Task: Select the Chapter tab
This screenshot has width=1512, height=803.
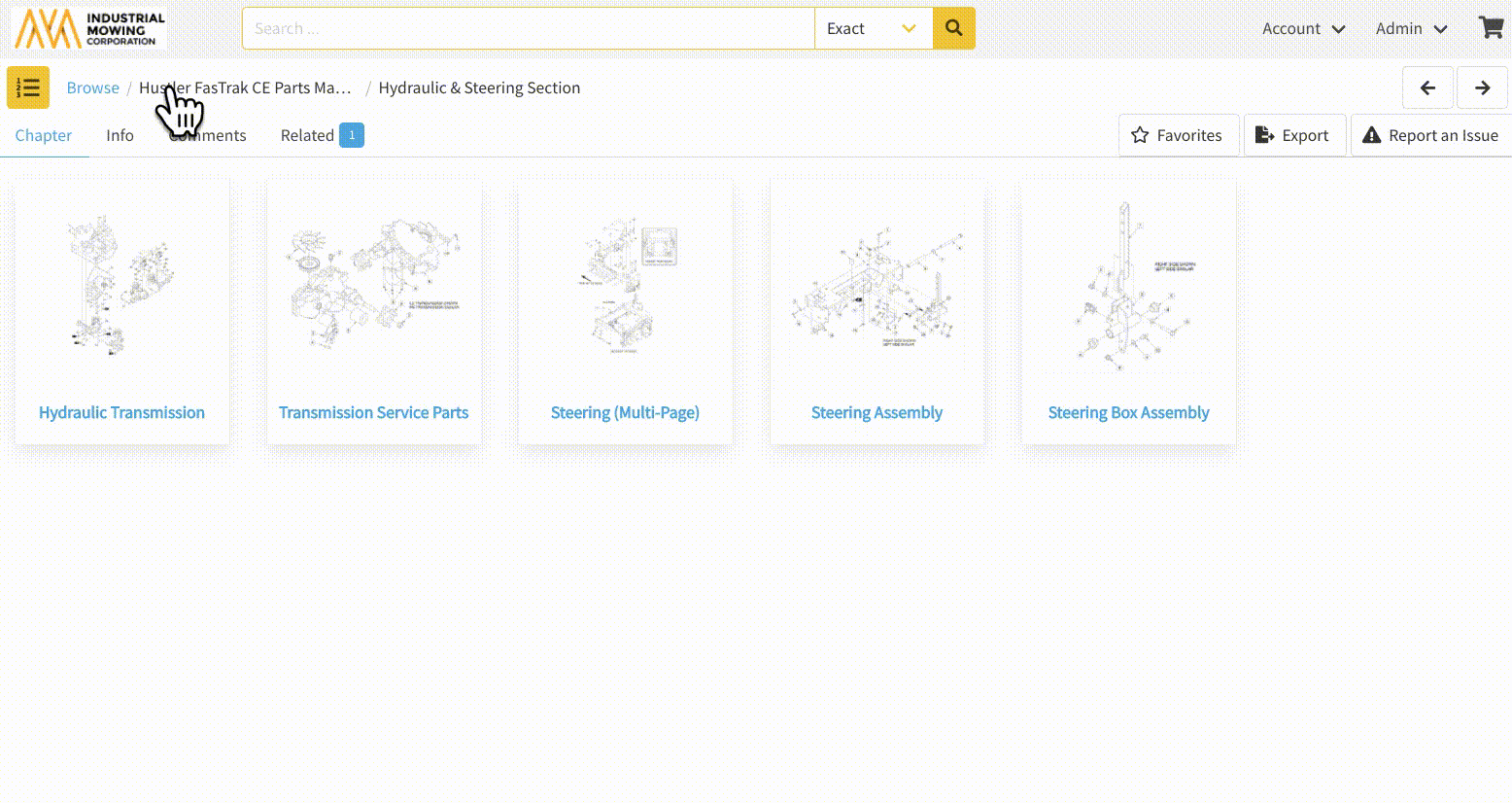Action: (x=44, y=135)
